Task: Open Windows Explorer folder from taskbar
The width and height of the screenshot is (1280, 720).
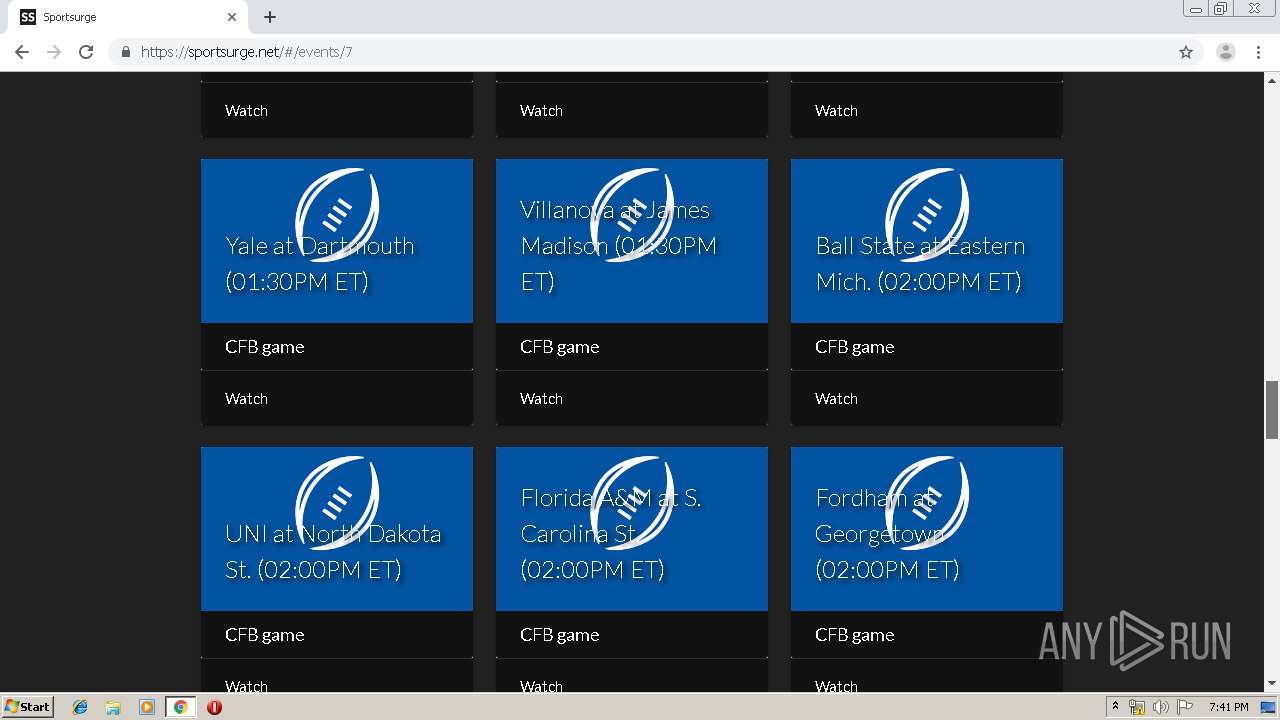Action: [x=113, y=707]
